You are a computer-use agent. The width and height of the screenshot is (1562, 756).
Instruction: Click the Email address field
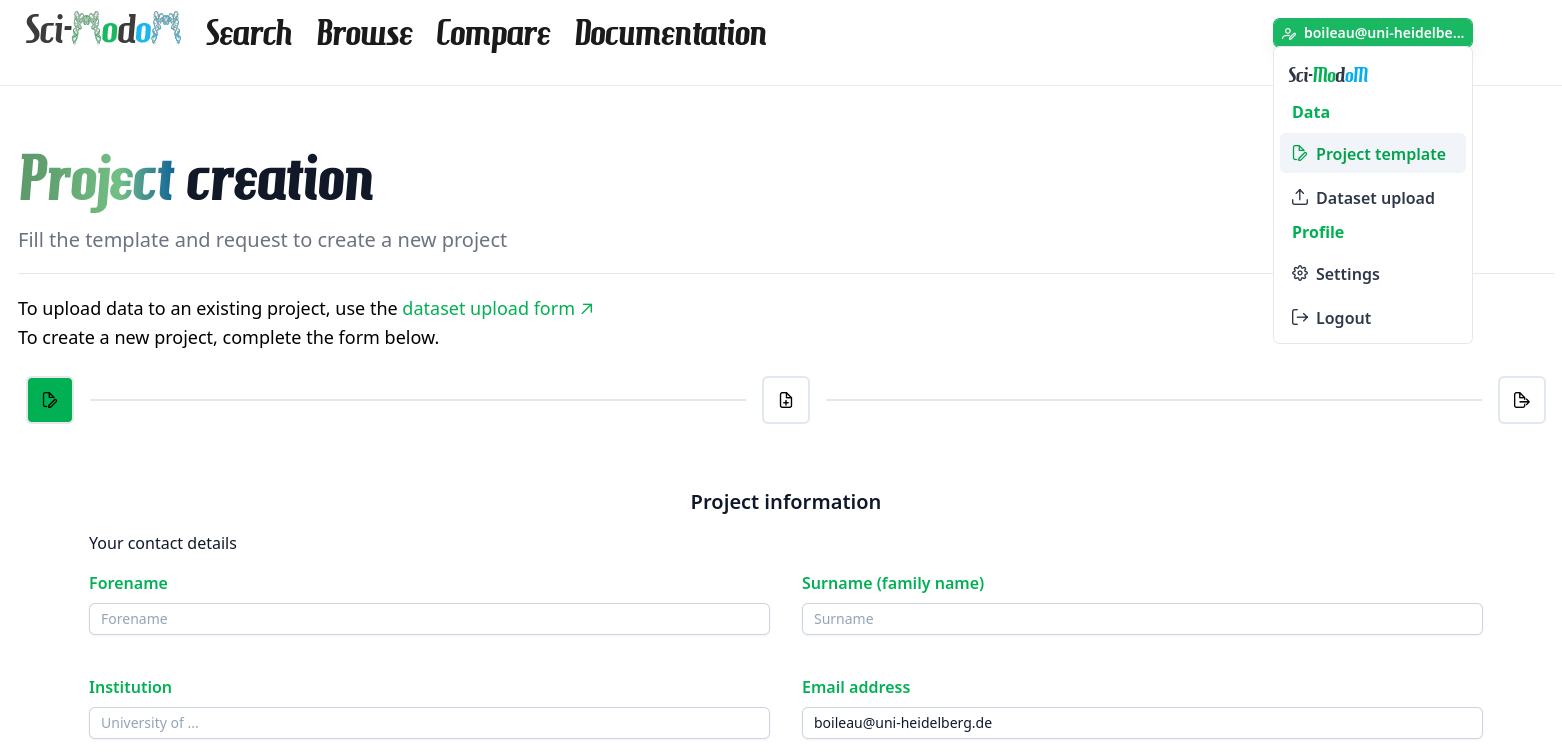tap(1142, 723)
